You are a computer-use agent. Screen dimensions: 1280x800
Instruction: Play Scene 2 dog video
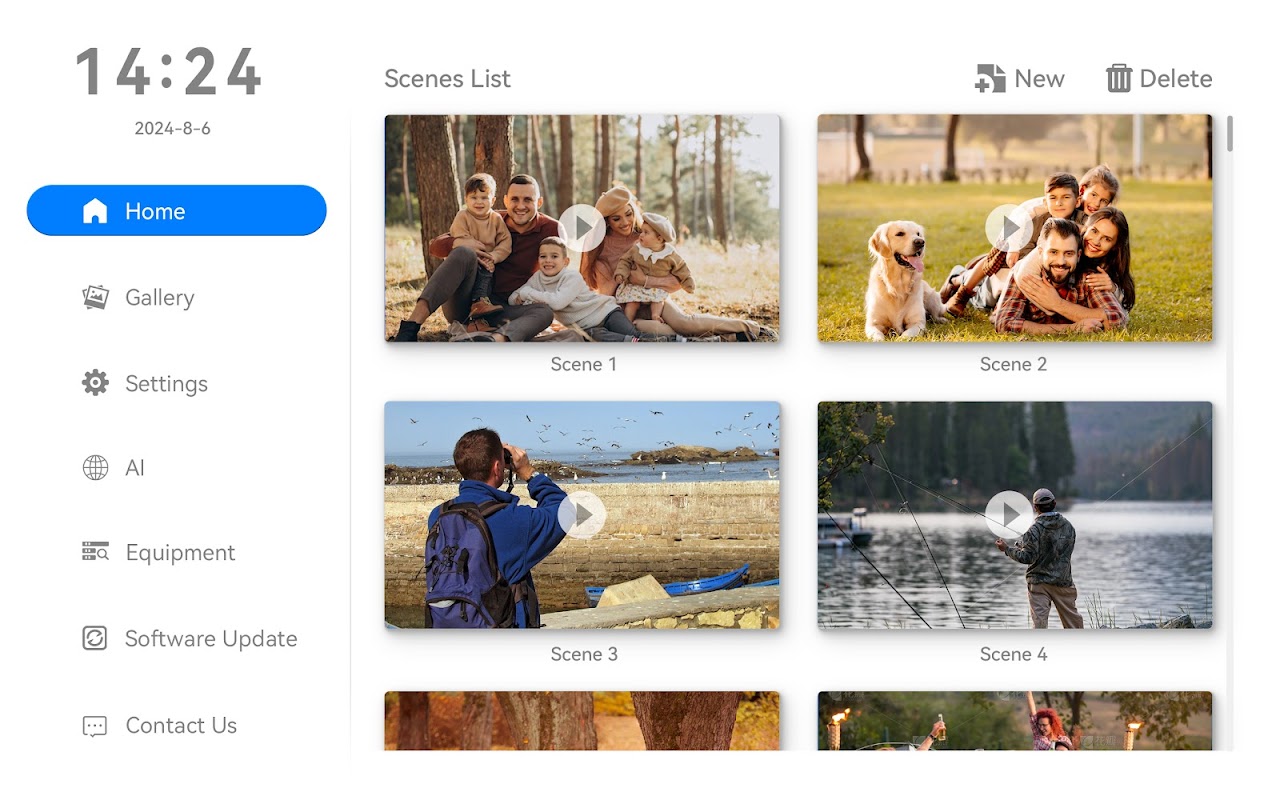pos(1009,228)
